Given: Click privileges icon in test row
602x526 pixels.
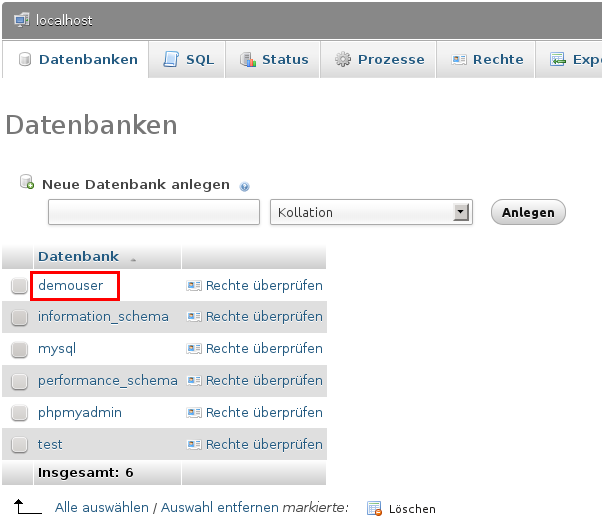Looking at the screenshot, I should [194, 444].
